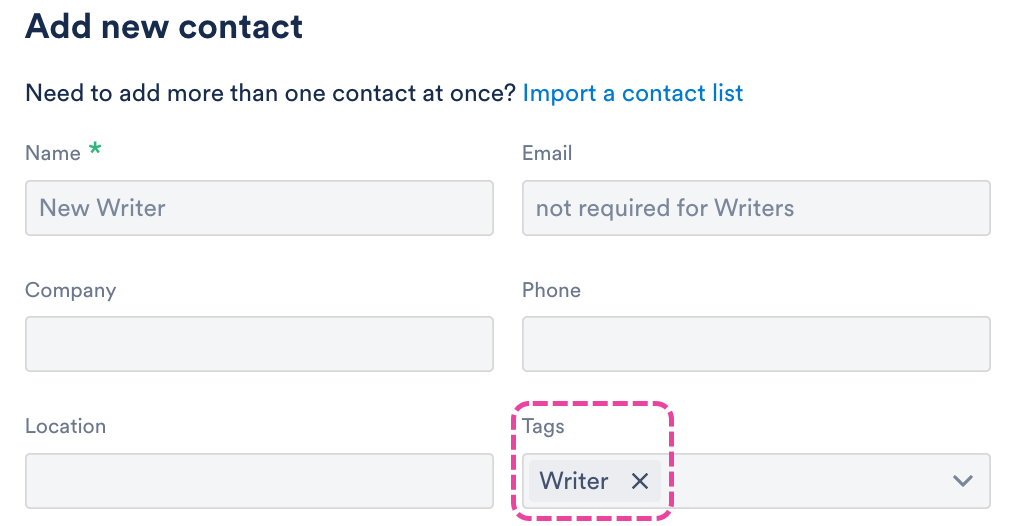Focus the Phone text box
1014x526 pixels.
click(756, 344)
